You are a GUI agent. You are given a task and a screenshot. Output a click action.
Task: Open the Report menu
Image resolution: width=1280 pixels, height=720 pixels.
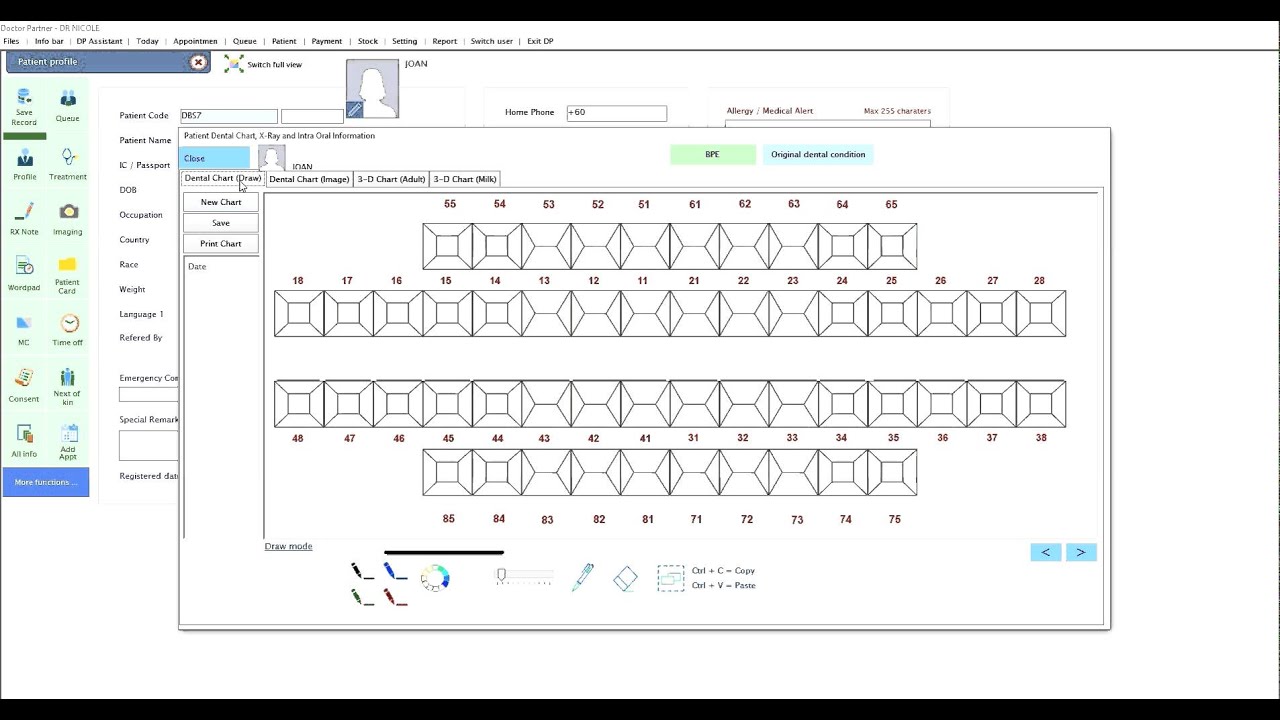445,41
